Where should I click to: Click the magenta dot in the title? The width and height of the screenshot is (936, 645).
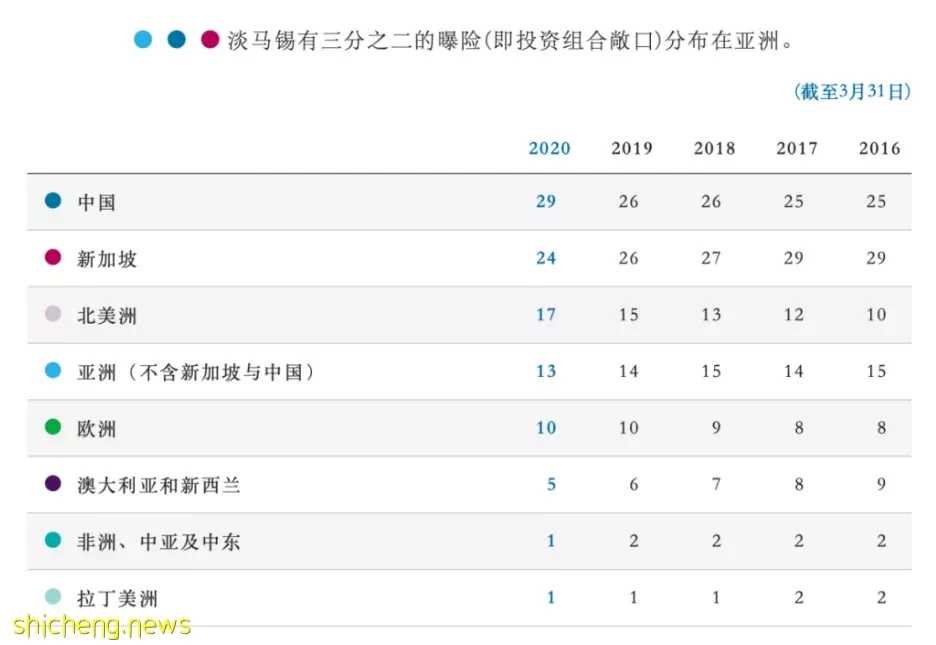coord(210,40)
